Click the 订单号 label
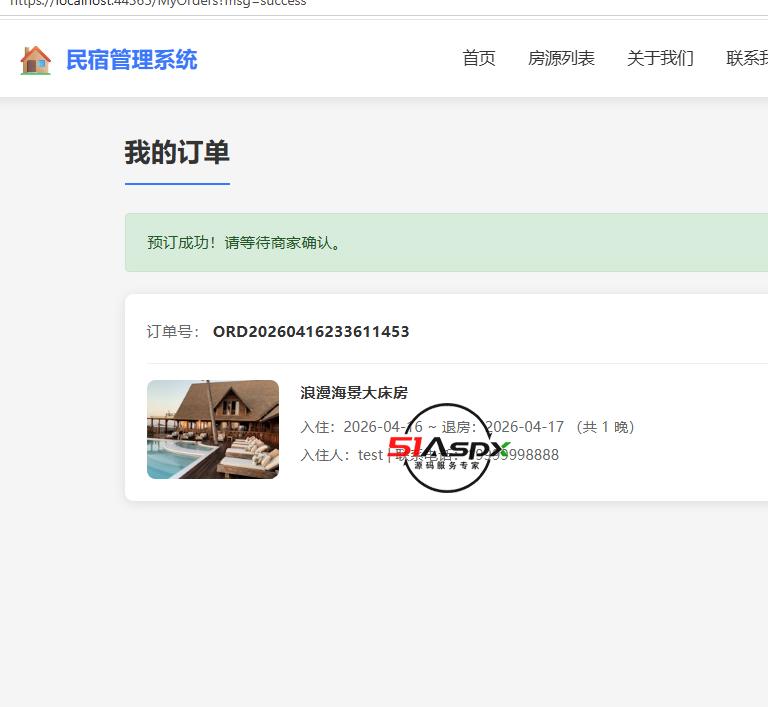This screenshot has height=707, width=768. pos(173,332)
